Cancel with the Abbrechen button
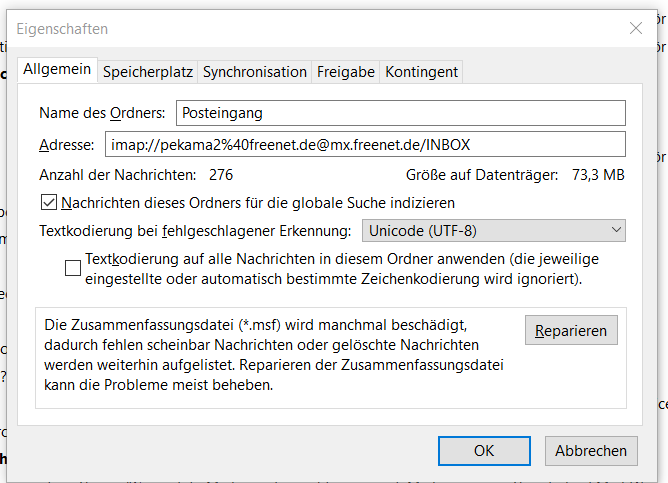Image resolution: width=668 pixels, height=483 pixels. (x=591, y=451)
